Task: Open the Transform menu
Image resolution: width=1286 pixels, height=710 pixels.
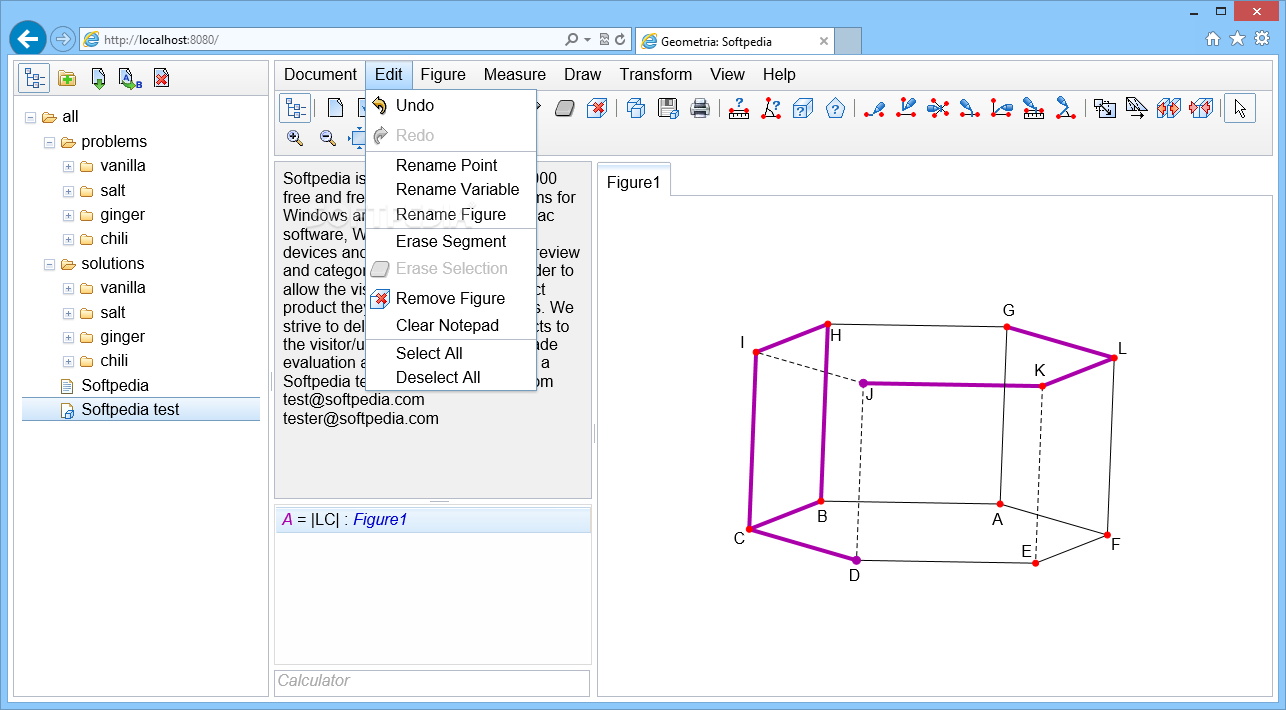Action: click(656, 74)
